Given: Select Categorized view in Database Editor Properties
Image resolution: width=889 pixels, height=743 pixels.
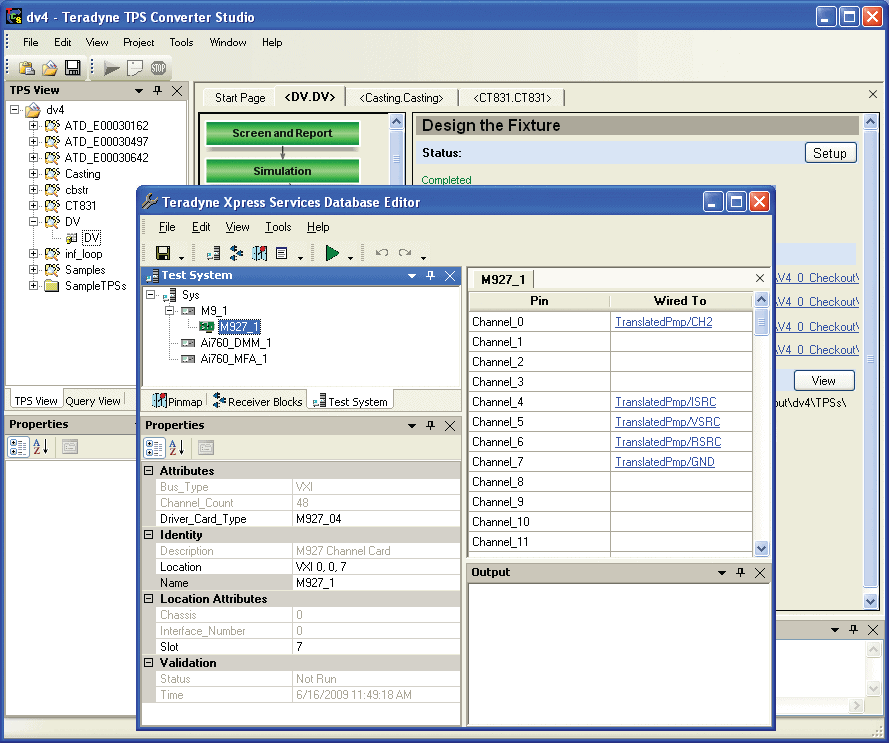Looking at the screenshot, I should tap(154, 448).
